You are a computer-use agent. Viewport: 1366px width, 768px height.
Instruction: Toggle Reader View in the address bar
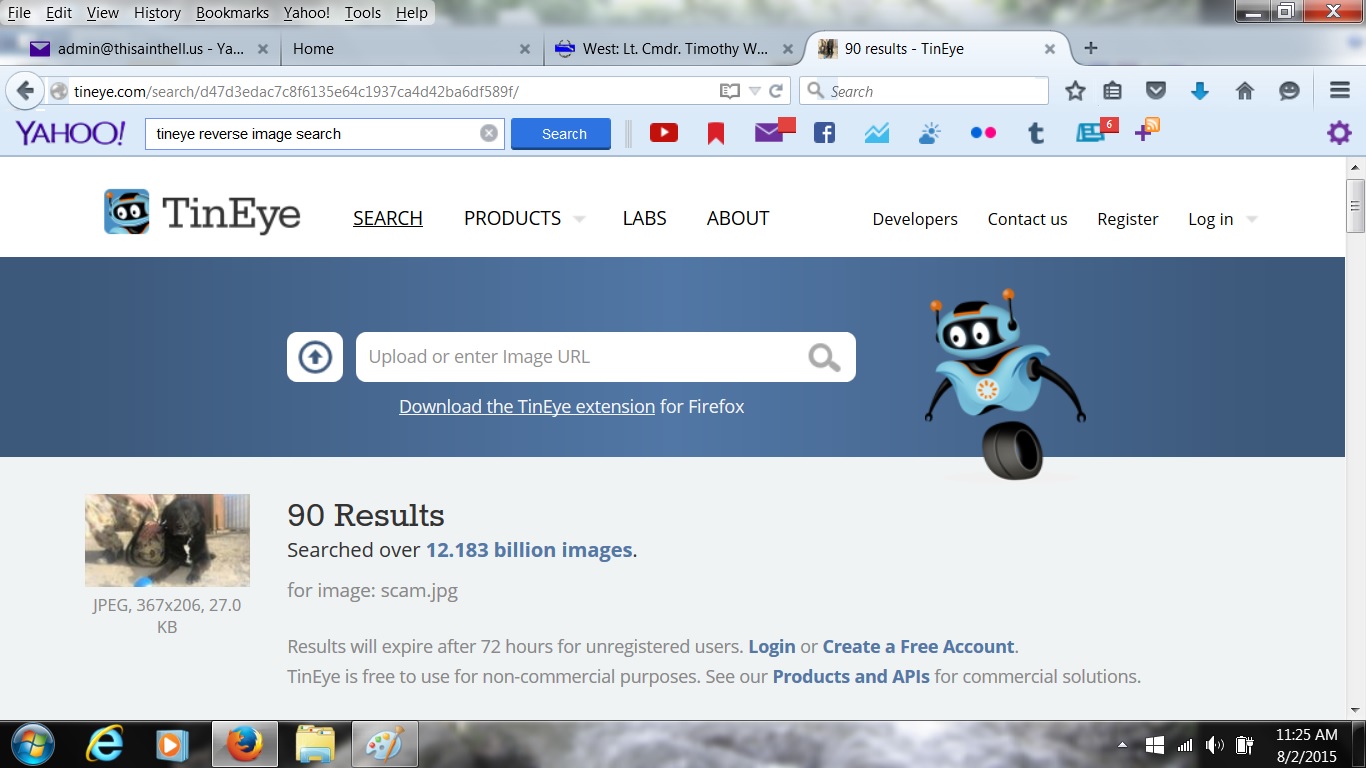tap(730, 91)
